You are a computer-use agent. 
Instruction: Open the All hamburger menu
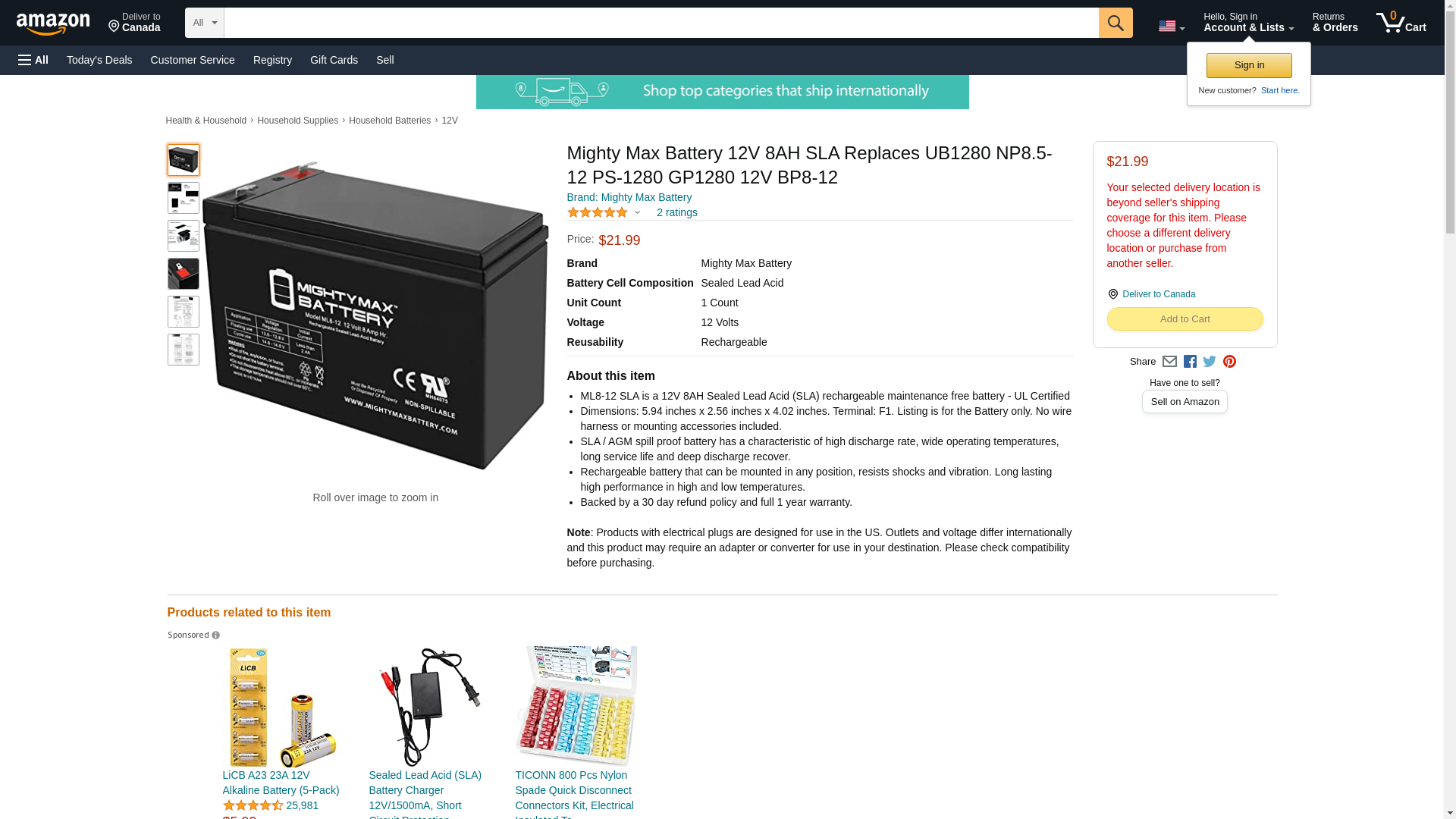(33, 60)
